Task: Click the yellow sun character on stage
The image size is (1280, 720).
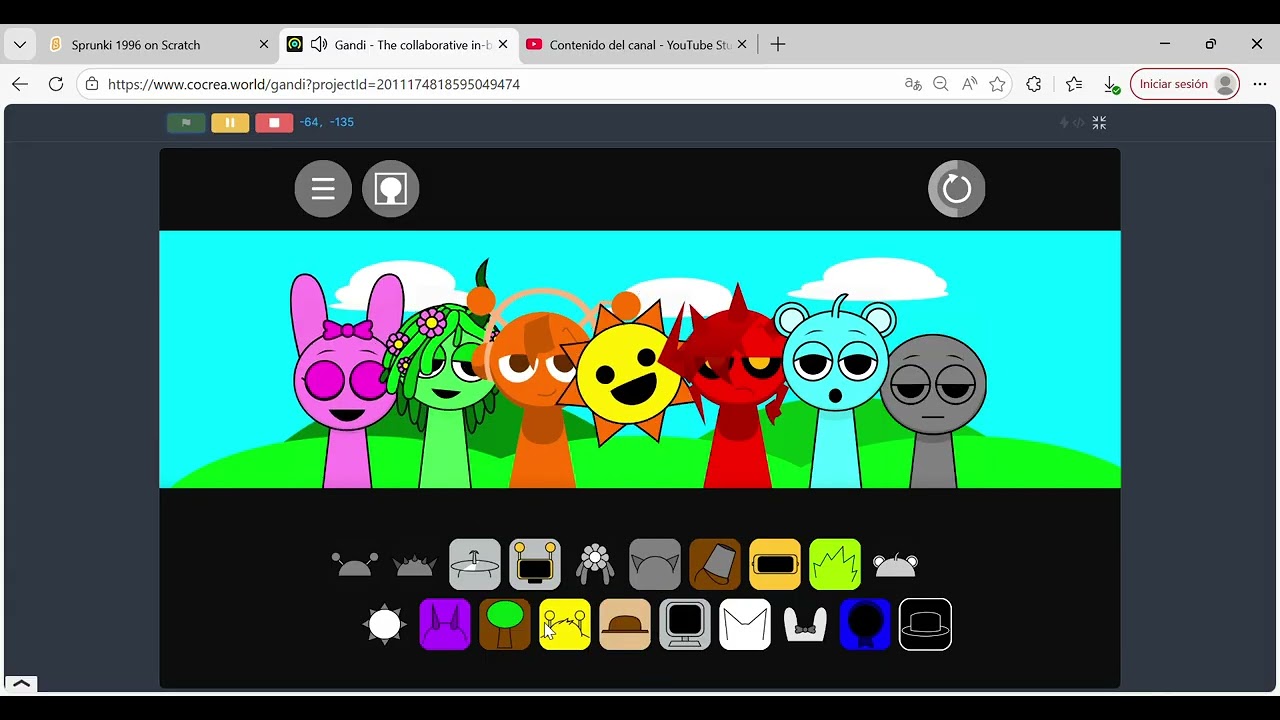Action: point(628,373)
